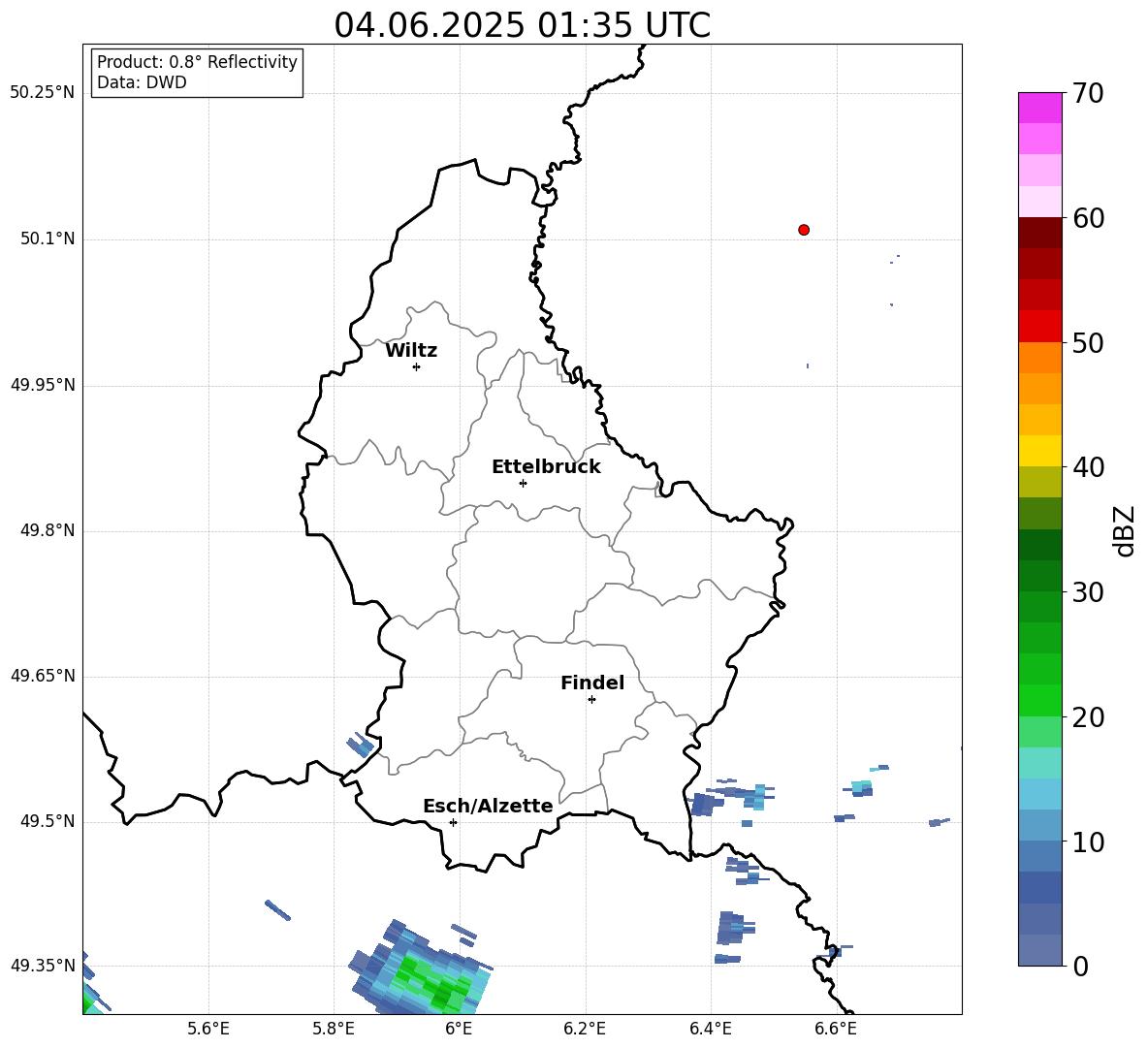Click the 49.95°N latitude label
The width and height of the screenshot is (1148, 1048).
[x=43, y=385]
